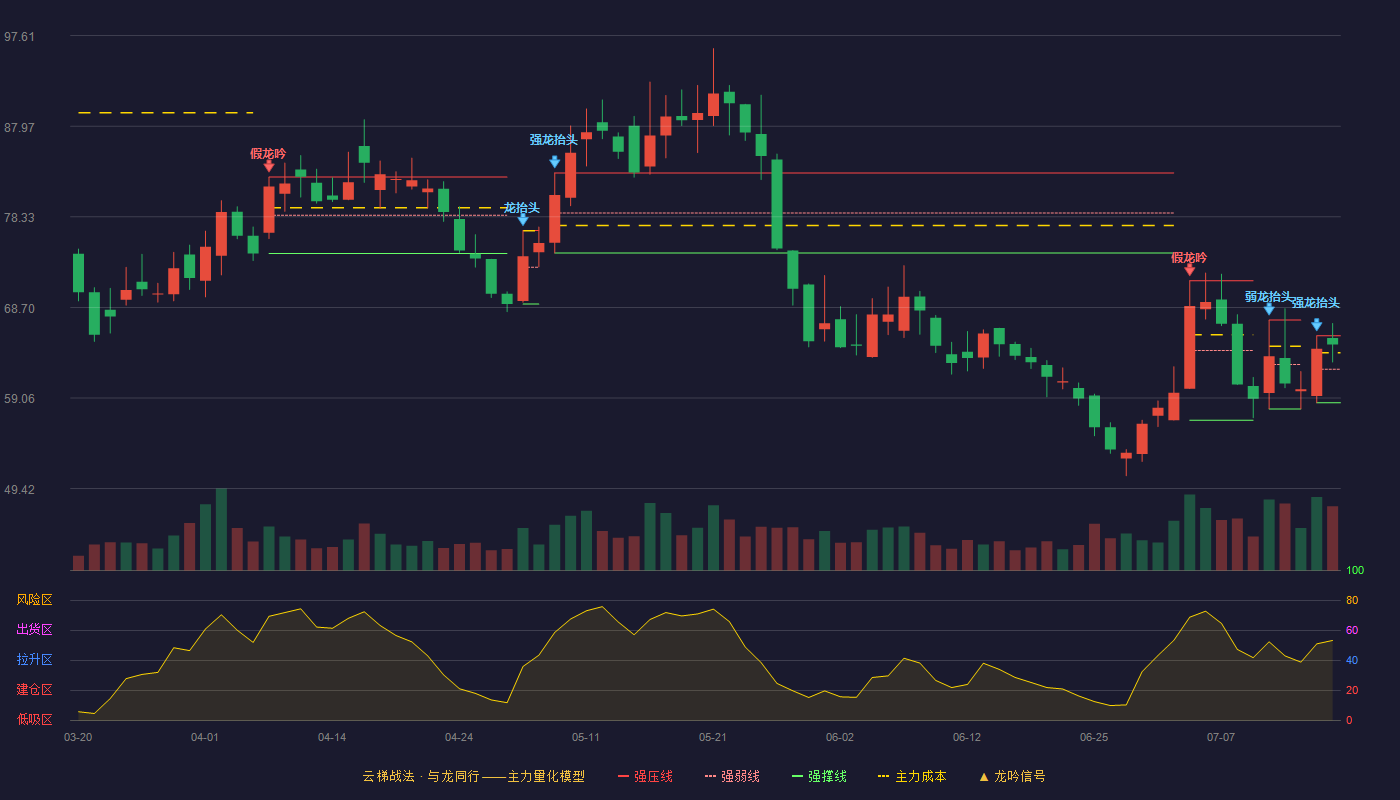Click the blue 40 indicator scale label
Image resolution: width=1400 pixels, height=800 pixels.
pos(1352,661)
